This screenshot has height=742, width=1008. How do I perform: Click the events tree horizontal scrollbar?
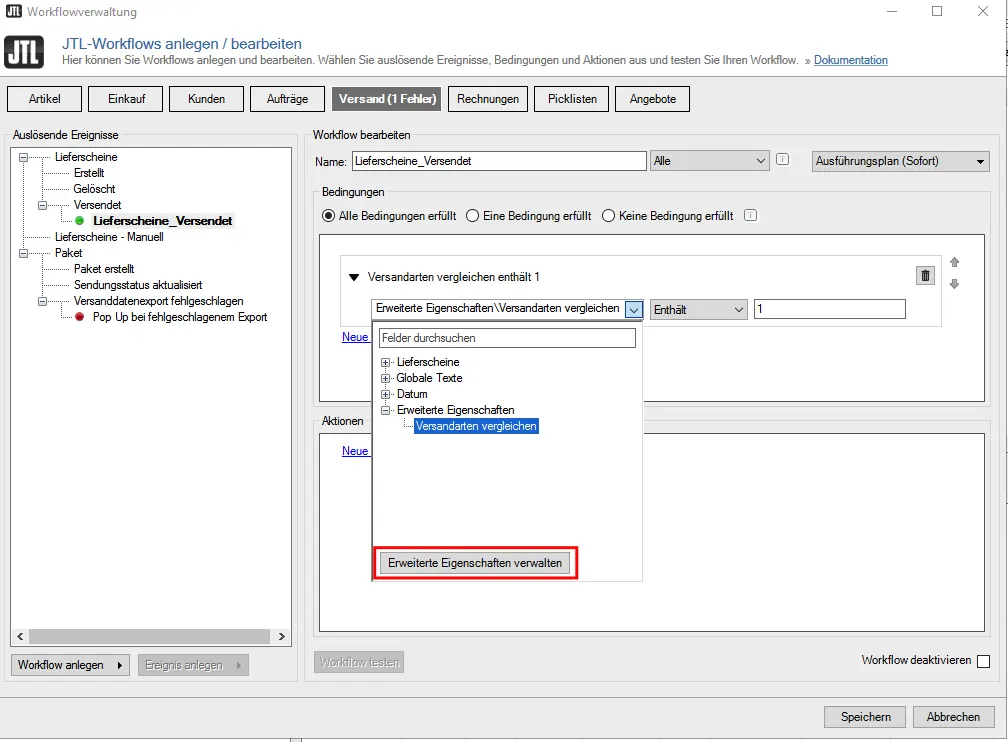(x=149, y=637)
